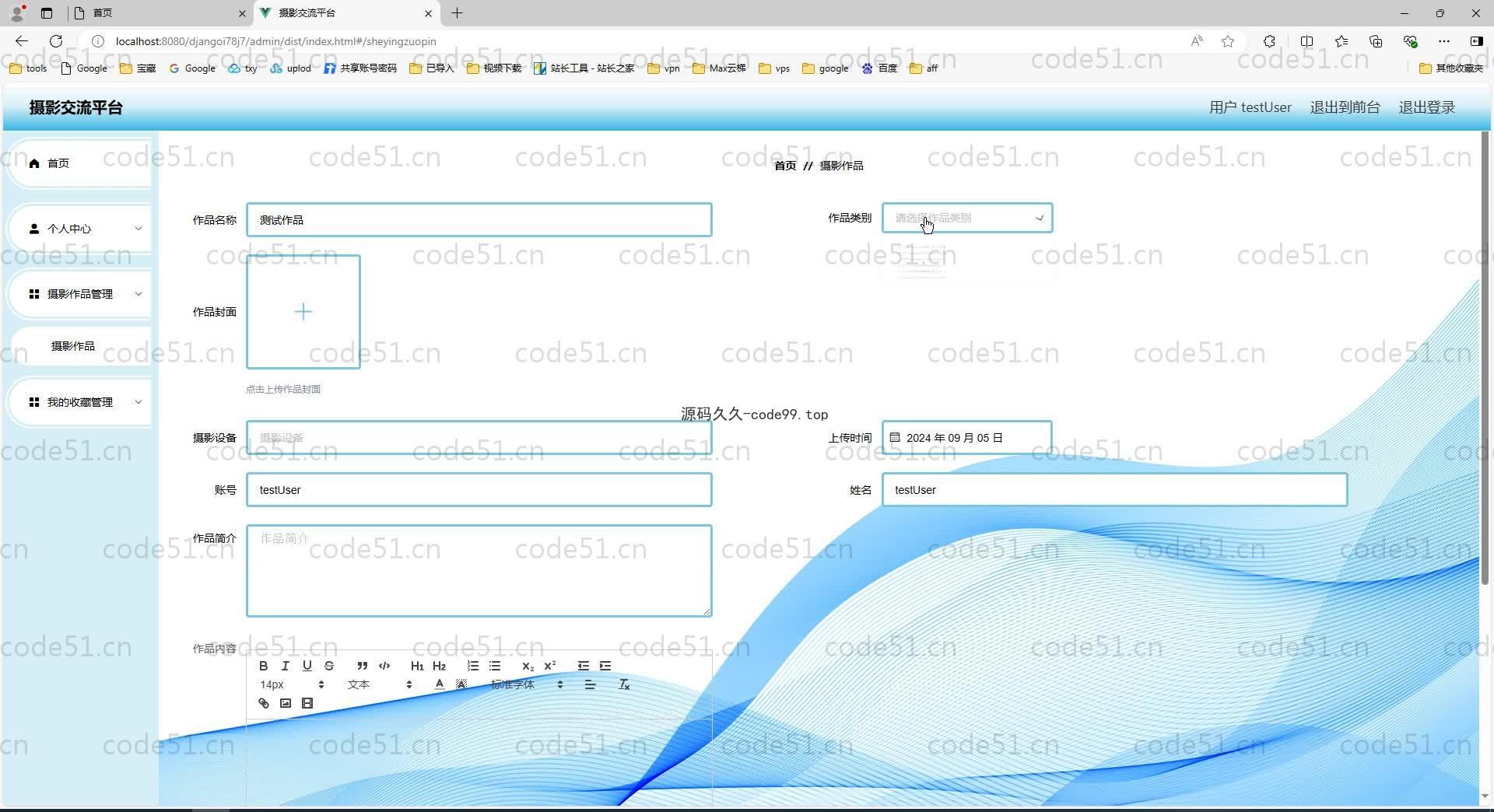This screenshot has height=812, width=1494.
Task: Focus the 作品简介 text area
Action: pos(479,571)
